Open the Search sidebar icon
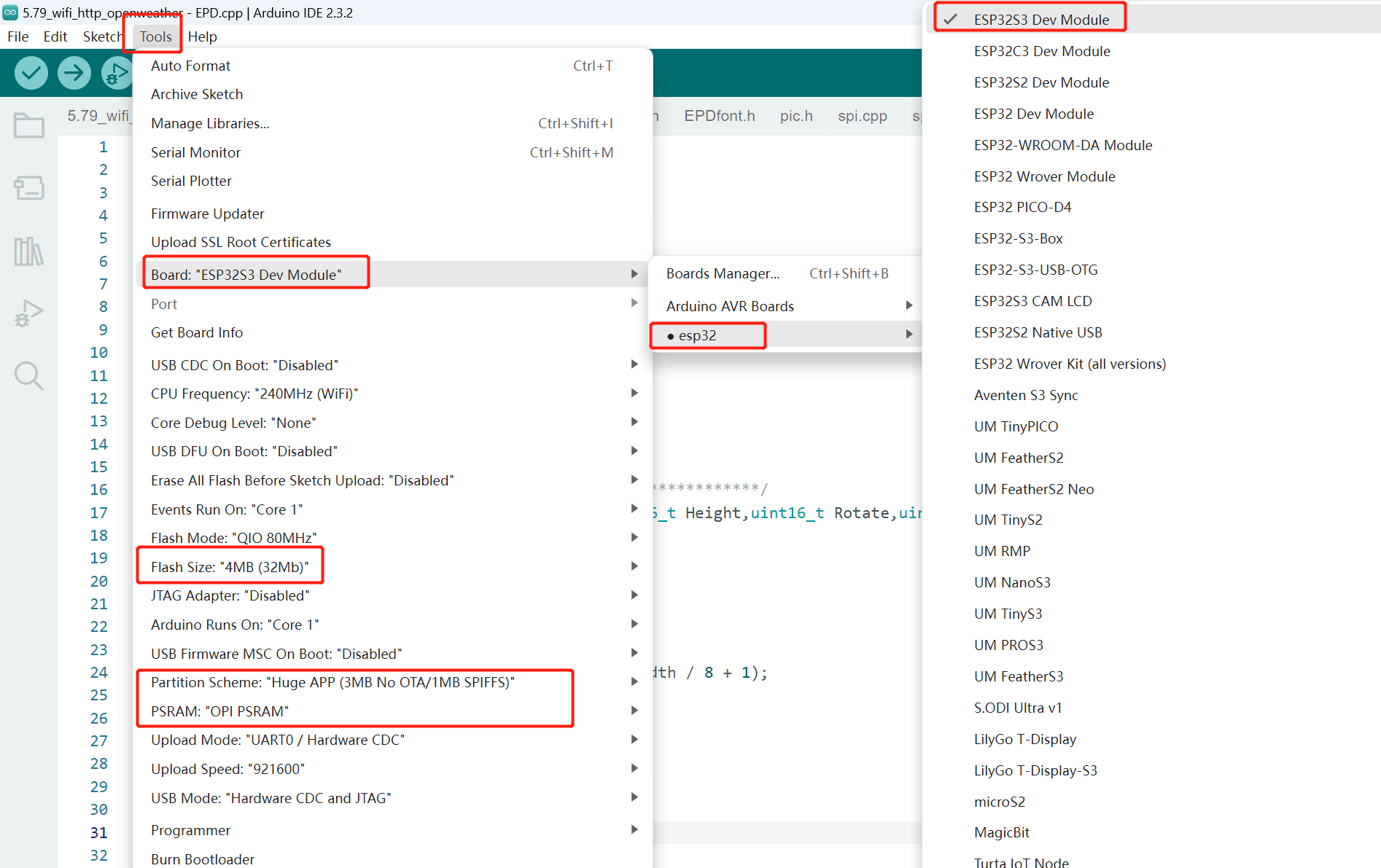This screenshot has height=868, width=1381. pyautogui.click(x=29, y=376)
